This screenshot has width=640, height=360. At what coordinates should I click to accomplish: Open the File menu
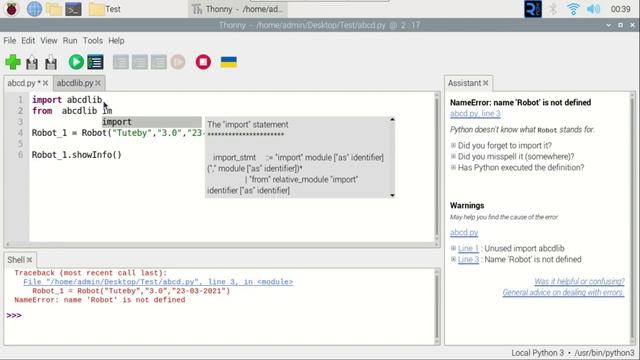(x=9, y=40)
